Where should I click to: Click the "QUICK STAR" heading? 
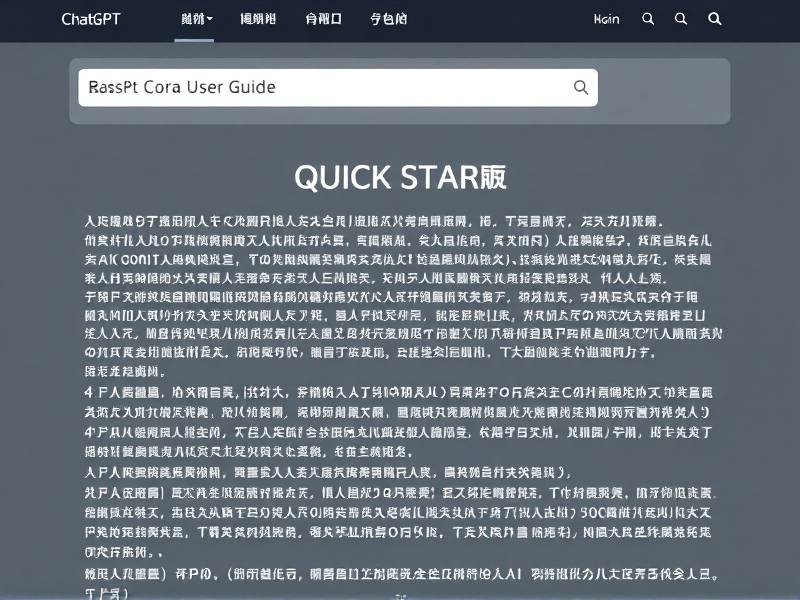coord(400,177)
